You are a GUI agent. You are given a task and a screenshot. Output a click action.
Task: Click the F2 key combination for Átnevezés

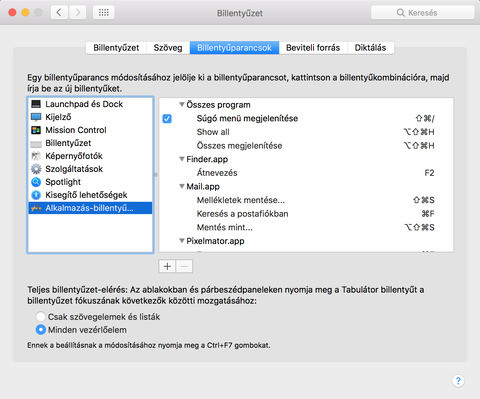click(429, 173)
